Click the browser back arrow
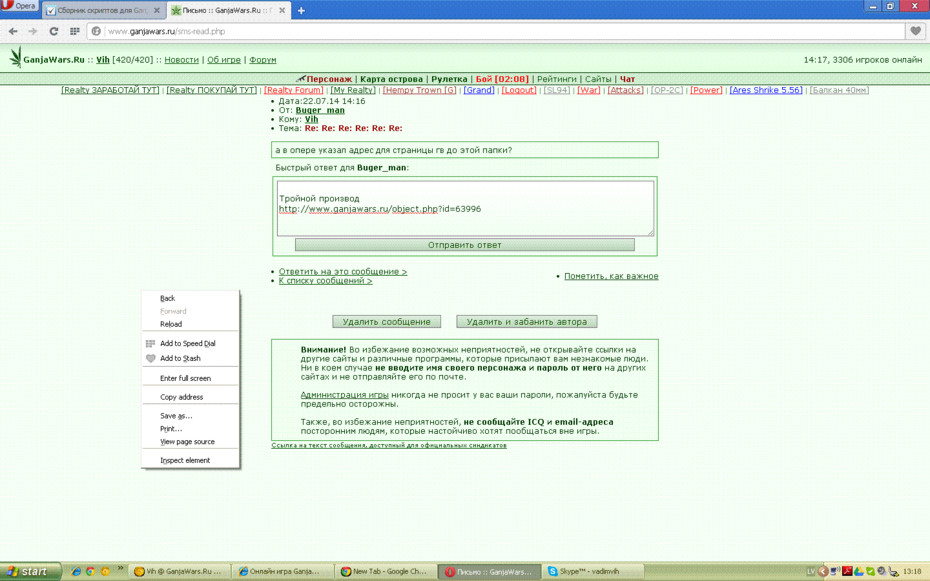930x581 pixels. (13, 31)
